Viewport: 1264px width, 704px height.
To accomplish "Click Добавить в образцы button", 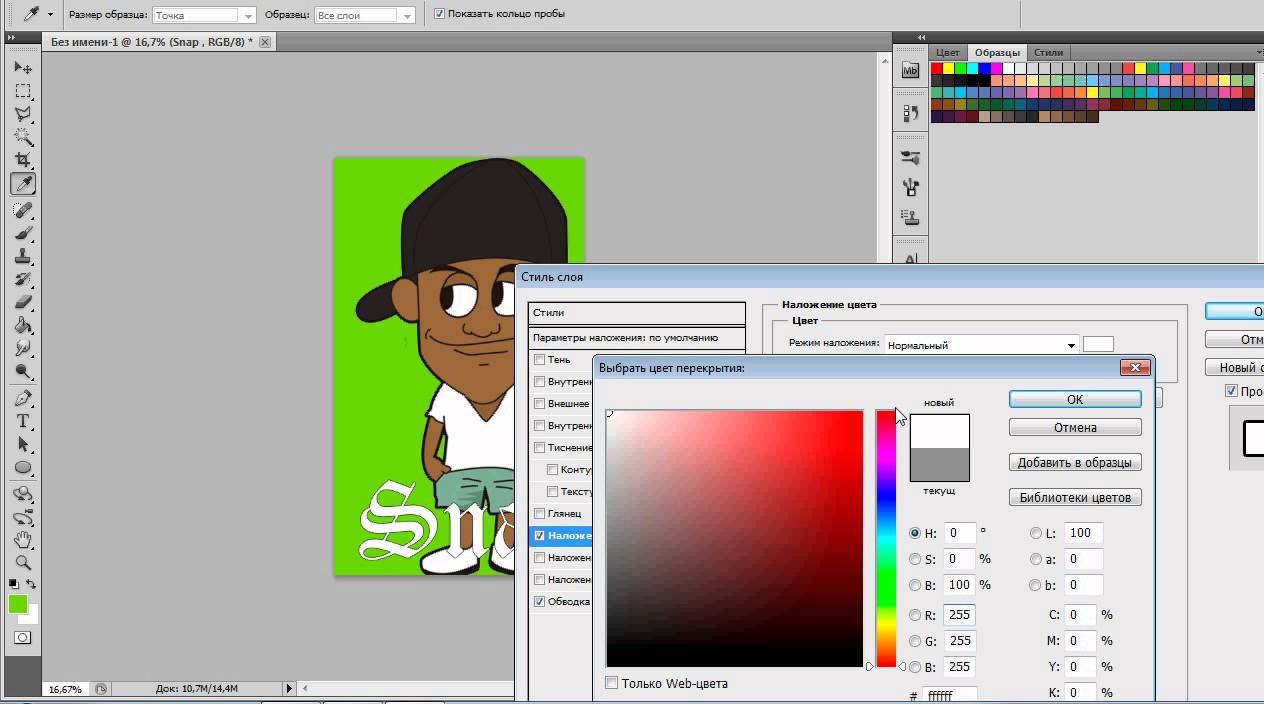I will click(x=1075, y=463).
